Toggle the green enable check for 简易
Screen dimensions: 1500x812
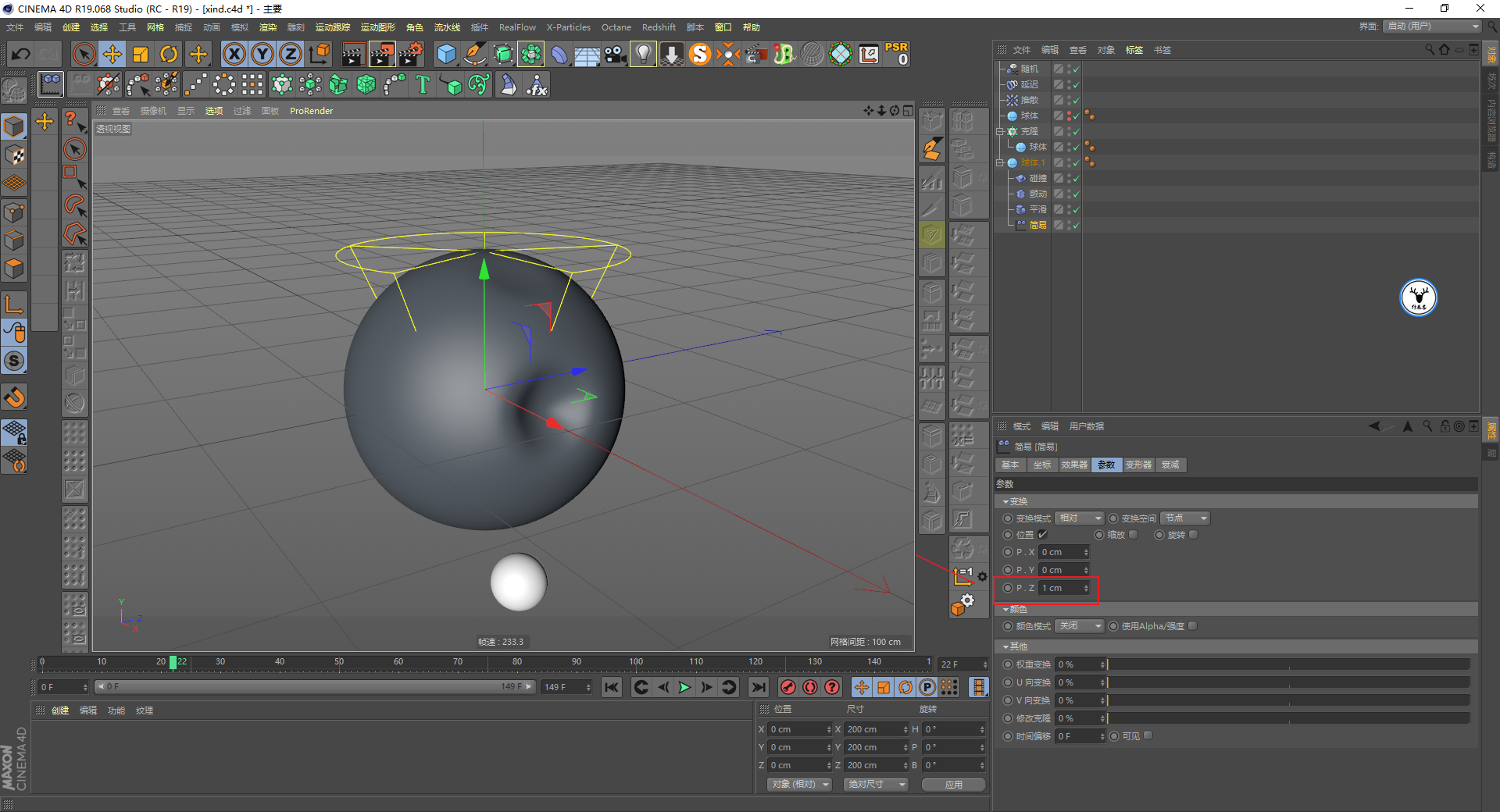tap(1076, 225)
